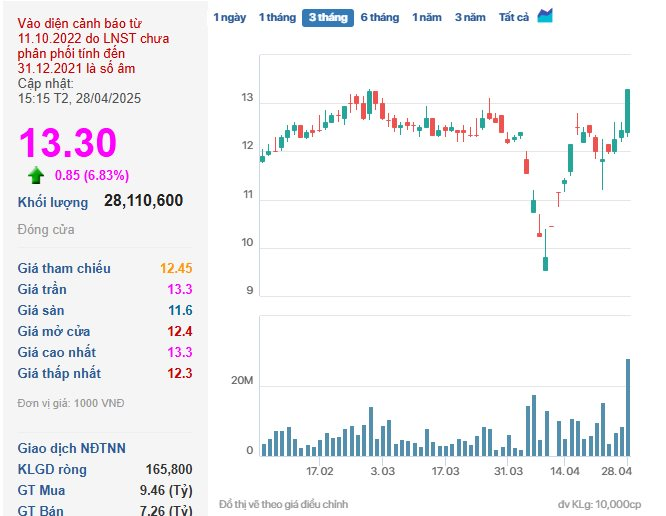
Task: Show the 1 năm chart
Action: click(426, 17)
